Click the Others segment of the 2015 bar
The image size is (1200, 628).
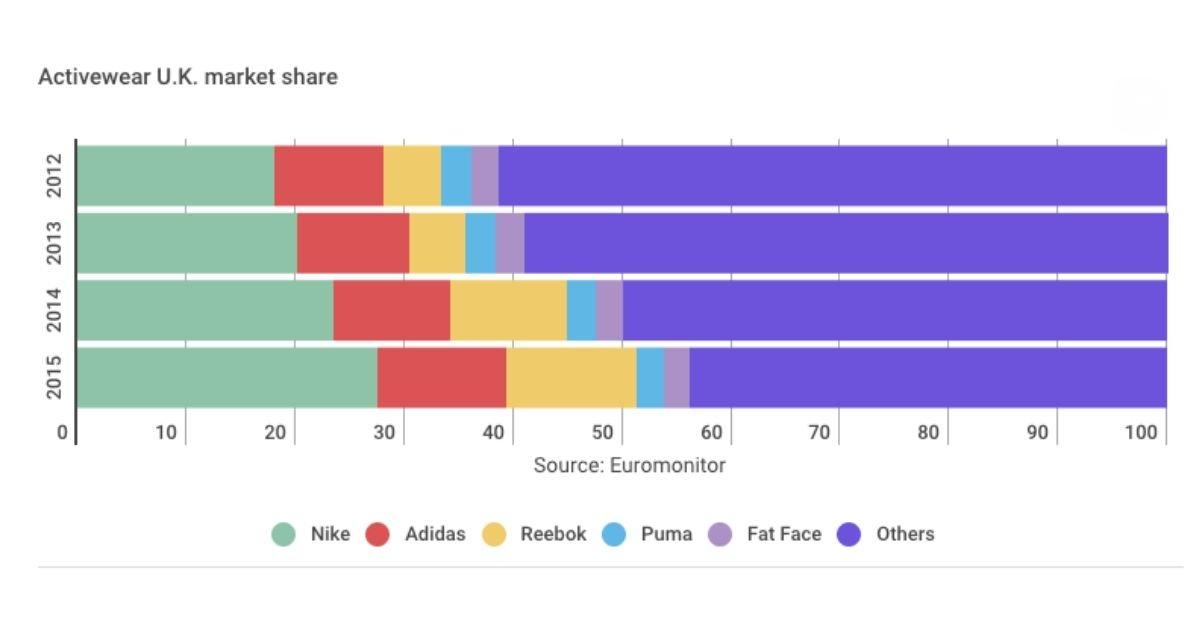(927, 377)
